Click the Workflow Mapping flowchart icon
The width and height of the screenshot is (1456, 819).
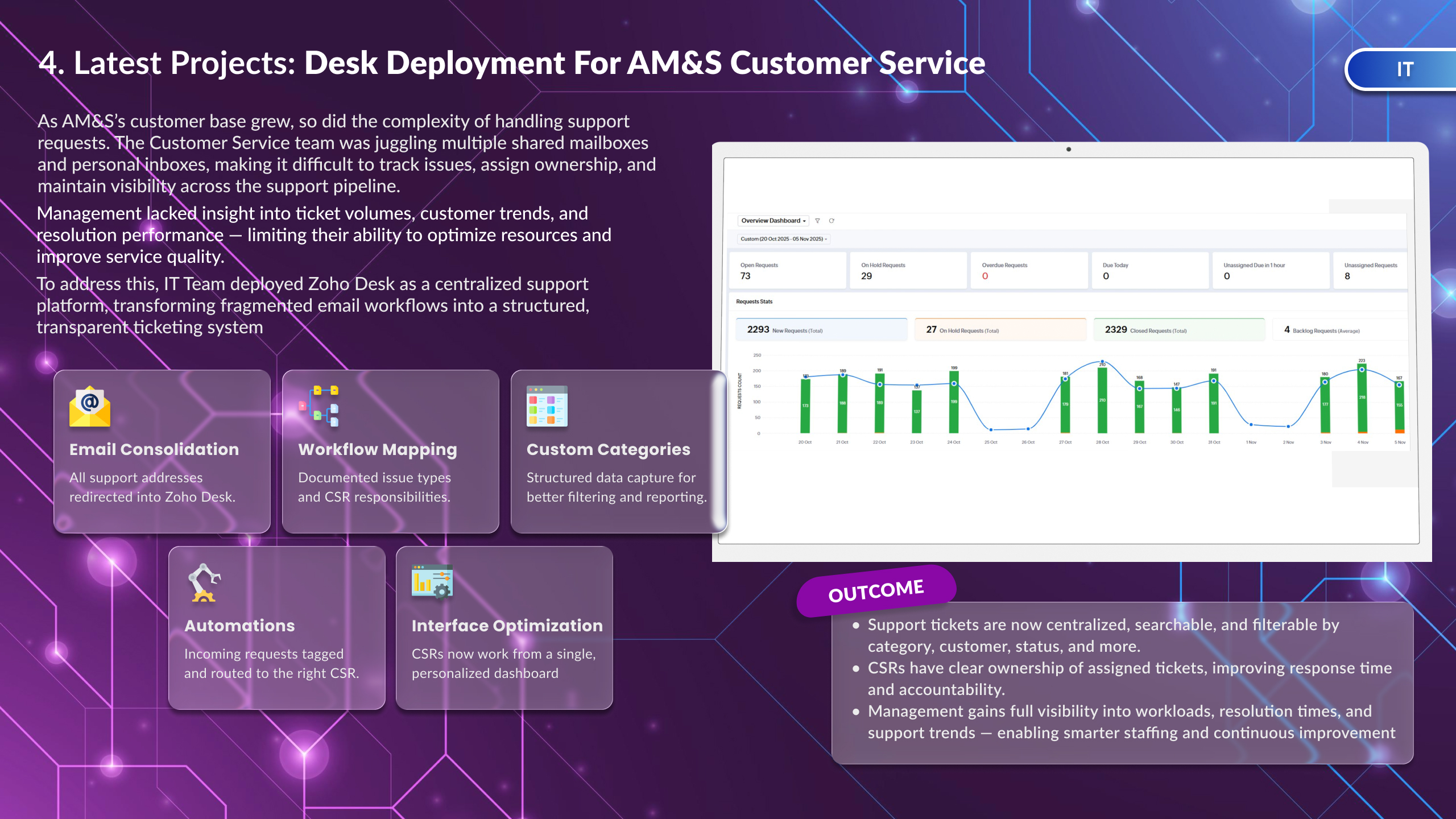(x=319, y=406)
